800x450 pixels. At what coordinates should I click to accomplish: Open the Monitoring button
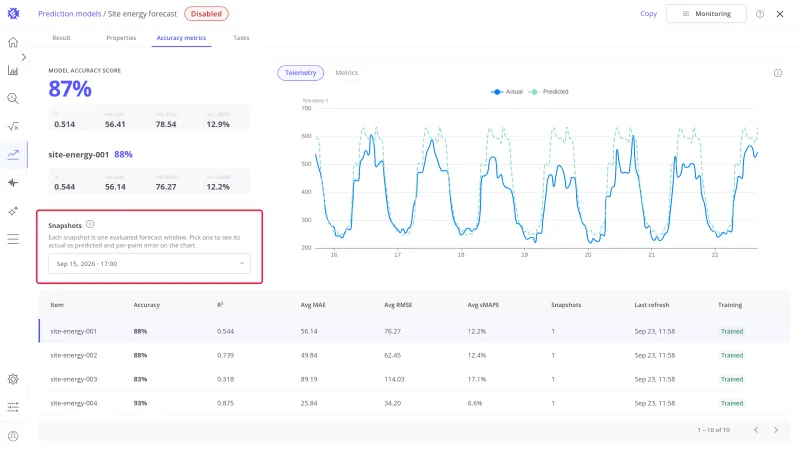pyautogui.click(x=706, y=14)
